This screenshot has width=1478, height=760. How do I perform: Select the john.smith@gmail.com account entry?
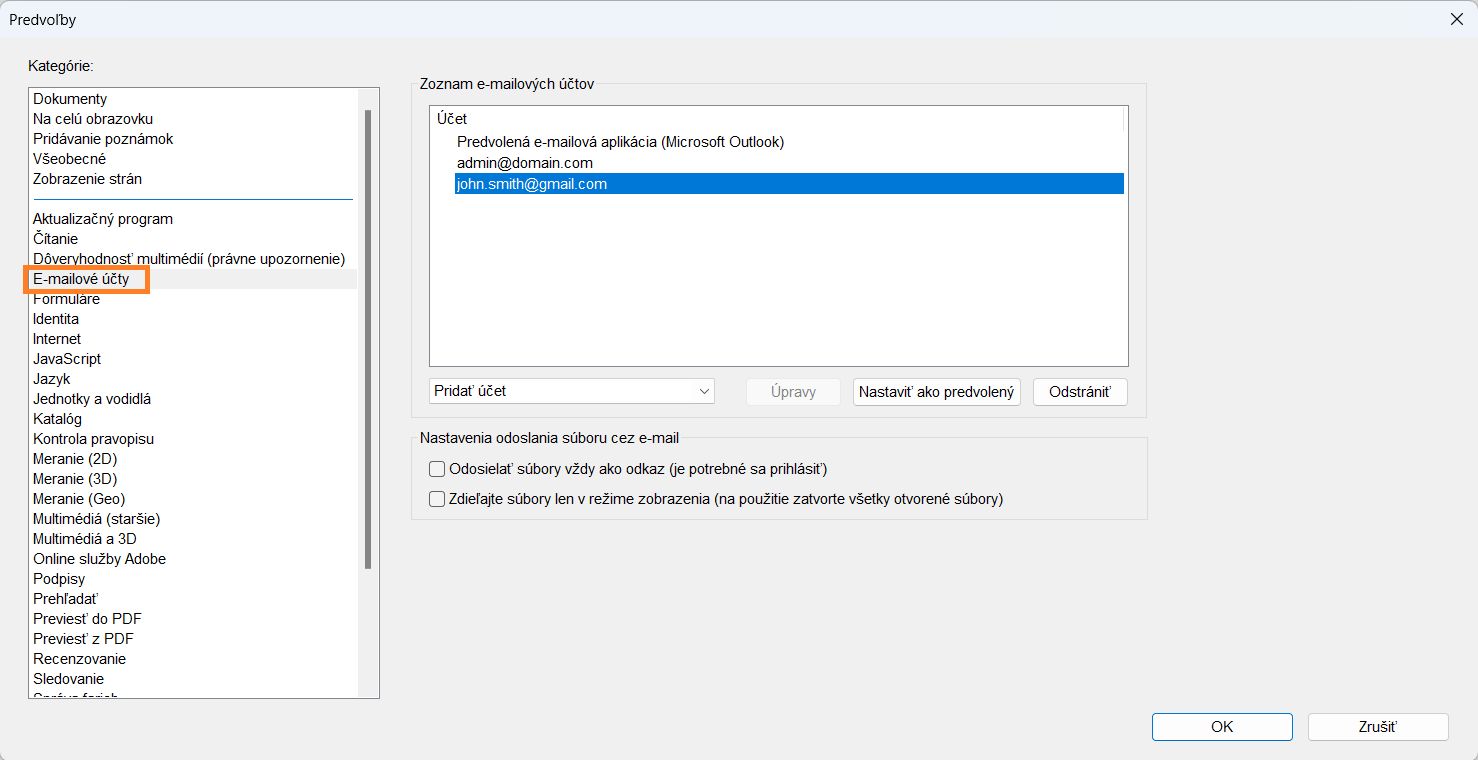pos(532,184)
